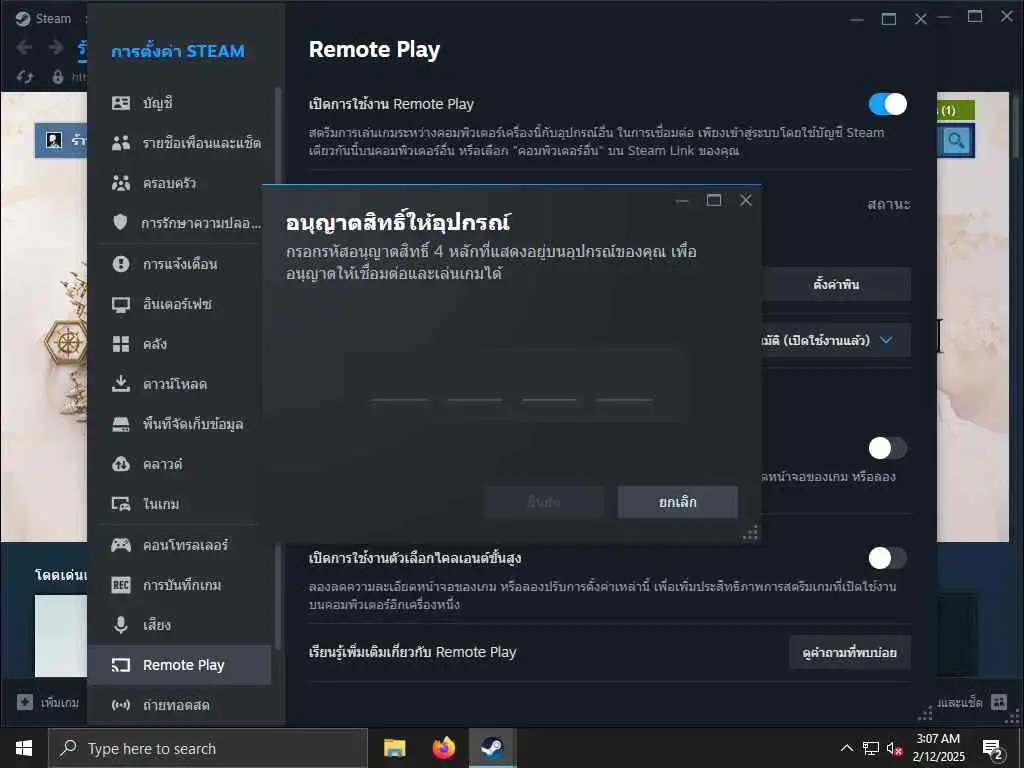Toggle the advanced client options switch

coord(888,558)
